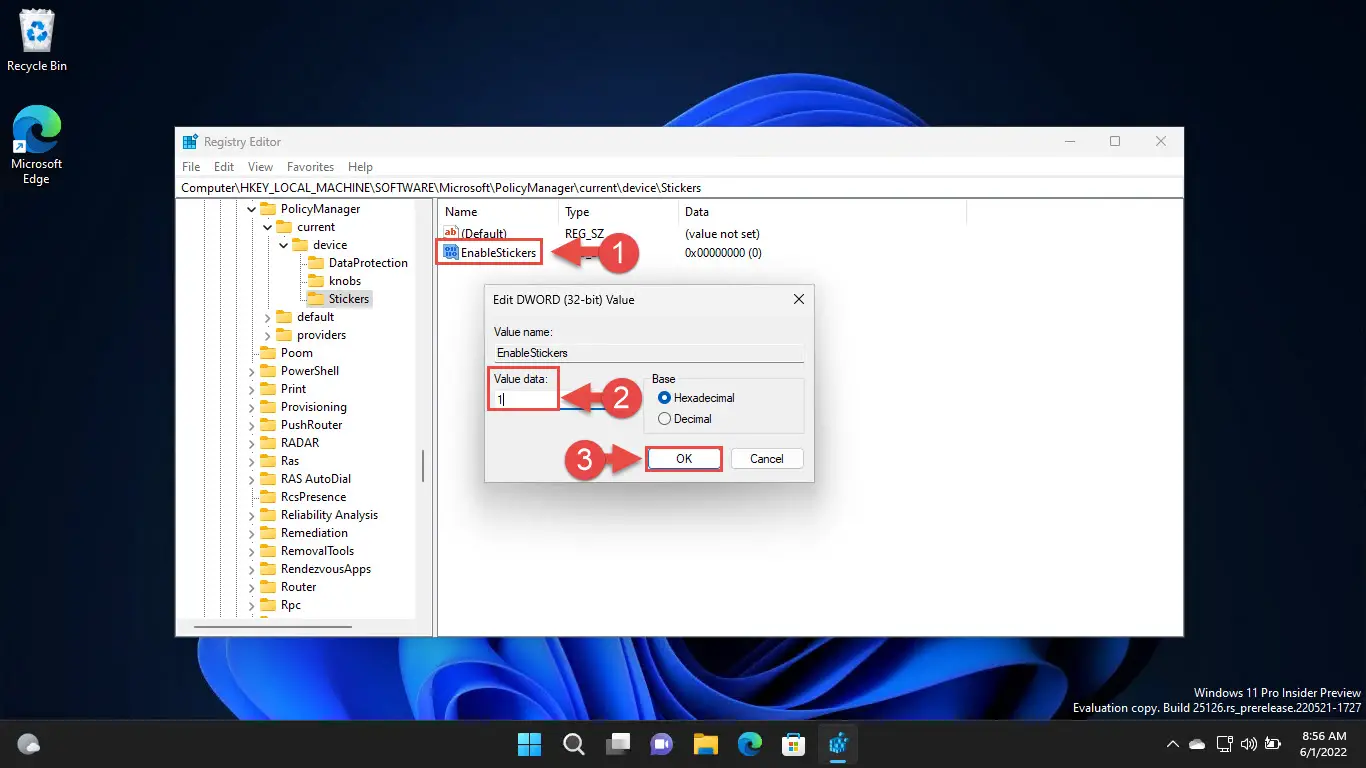
Task: Select the (Default) string value icon
Action: tap(450, 233)
